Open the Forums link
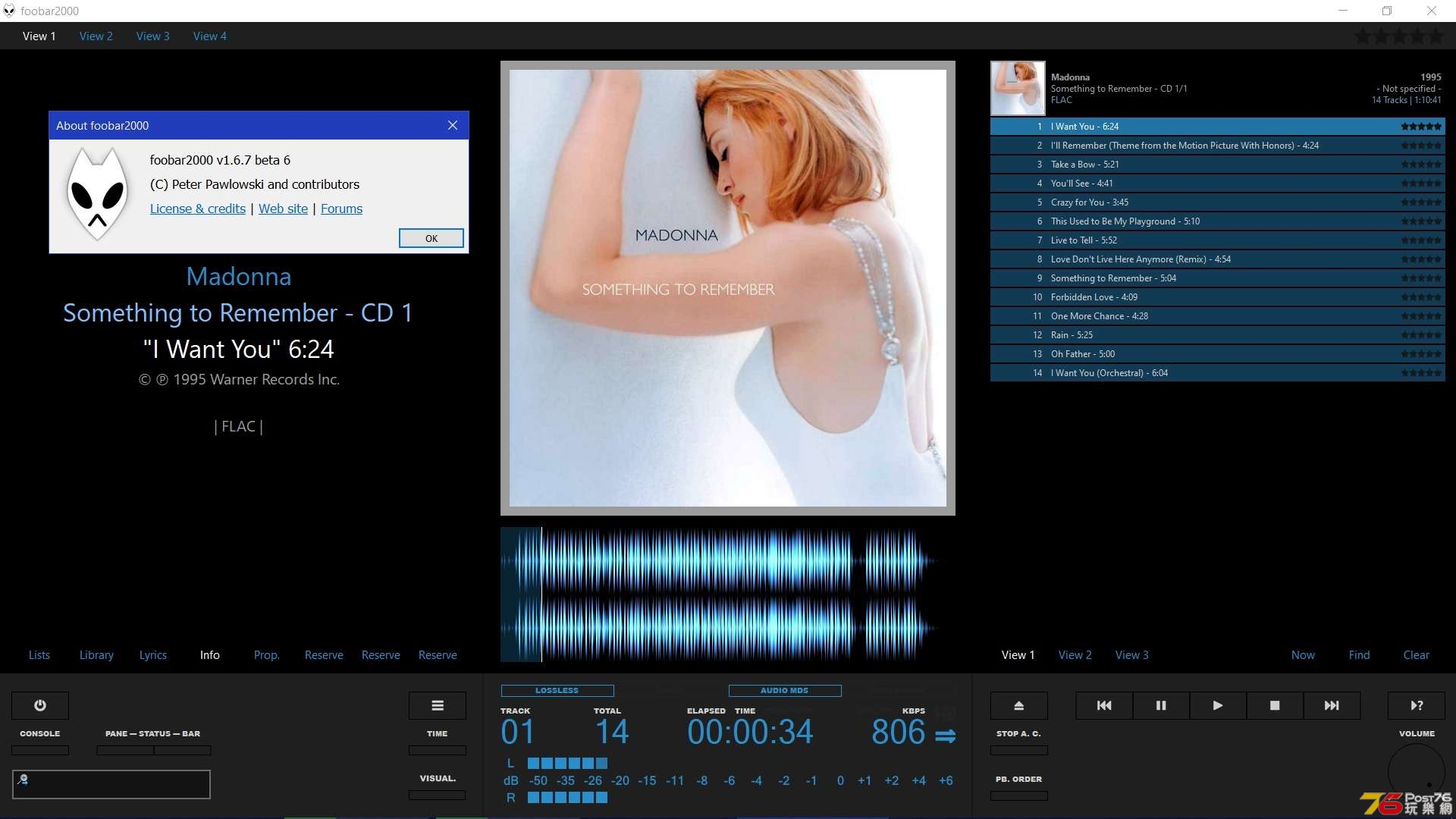The height and width of the screenshot is (819, 1456). (x=341, y=209)
